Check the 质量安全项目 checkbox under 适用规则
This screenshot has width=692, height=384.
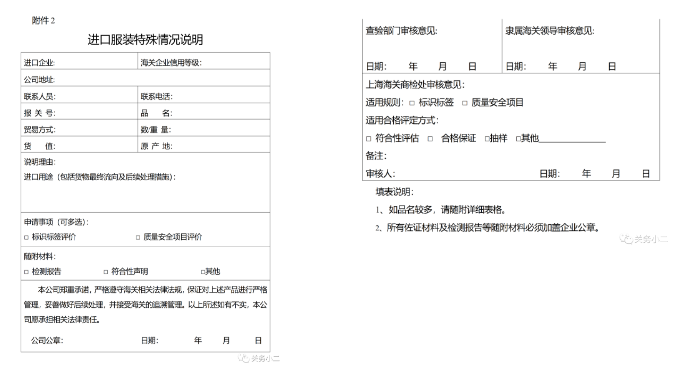click(464, 103)
